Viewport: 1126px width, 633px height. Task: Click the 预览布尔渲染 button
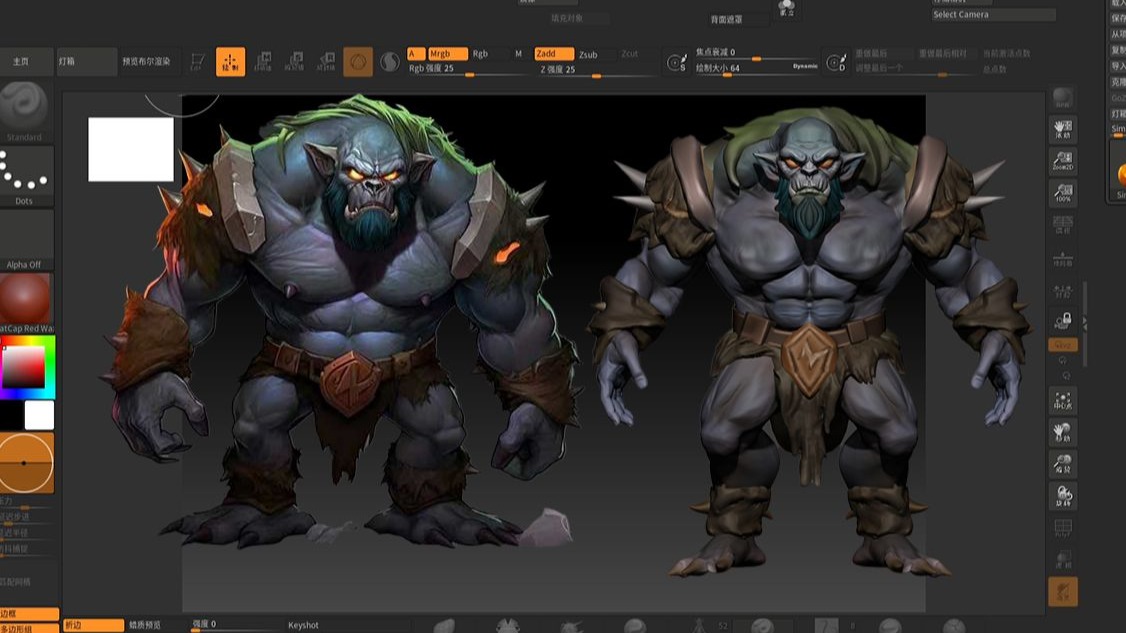point(146,62)
